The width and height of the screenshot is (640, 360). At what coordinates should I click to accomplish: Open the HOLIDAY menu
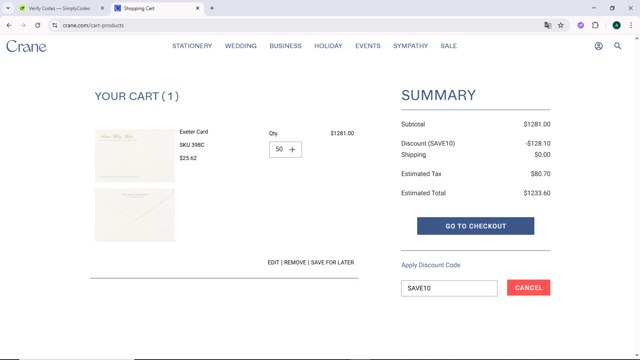[328, 46]
